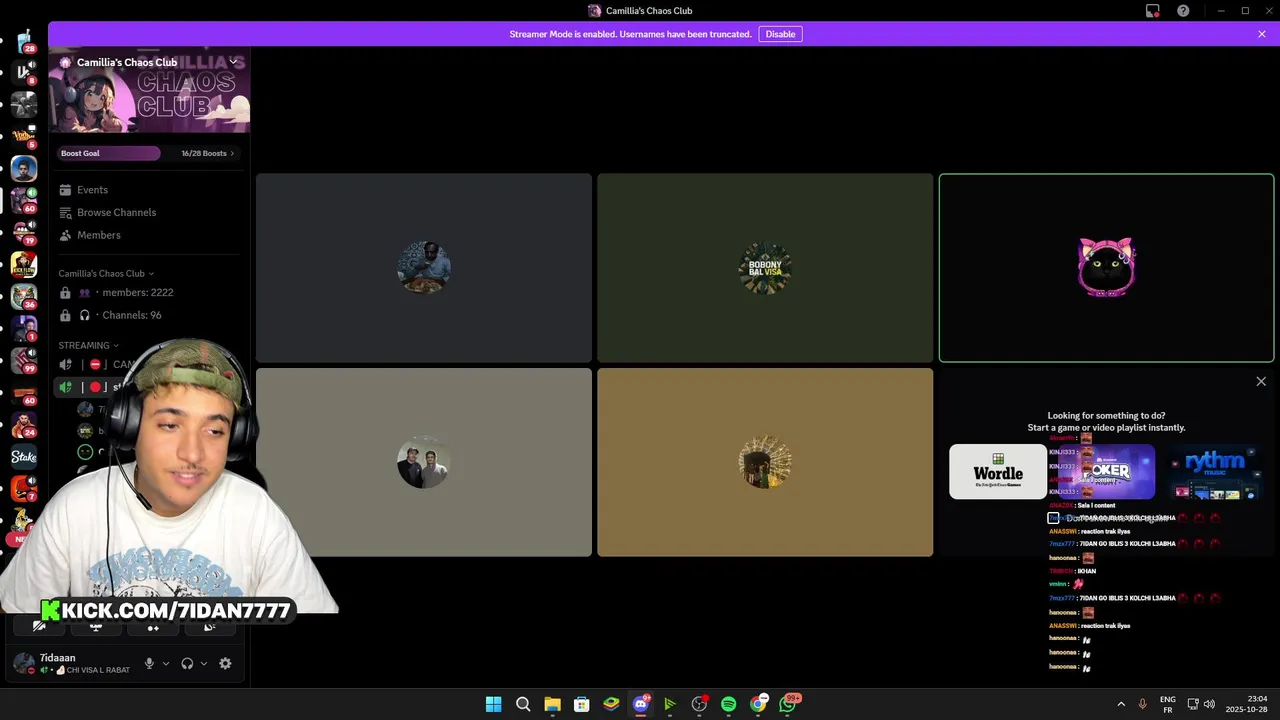Image resolution: width=1280 pixels, height=720 pixels.
Task: Collapse the Camillia's Chaos Club category
Action: pos(106,273)
